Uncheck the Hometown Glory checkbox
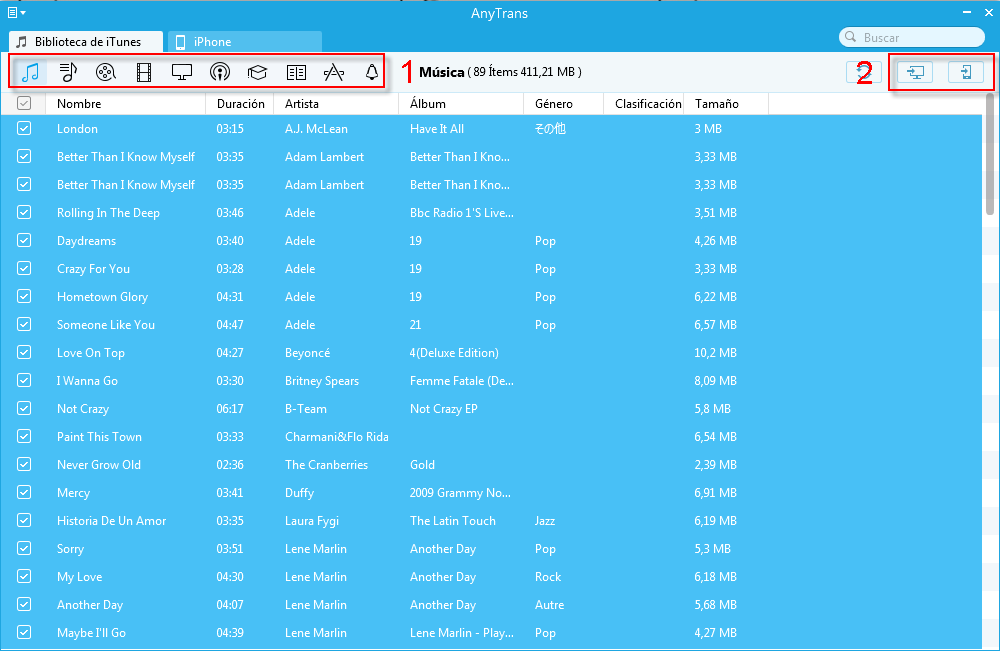This screenshot has width=1000, height=651. tap(24, 296)
